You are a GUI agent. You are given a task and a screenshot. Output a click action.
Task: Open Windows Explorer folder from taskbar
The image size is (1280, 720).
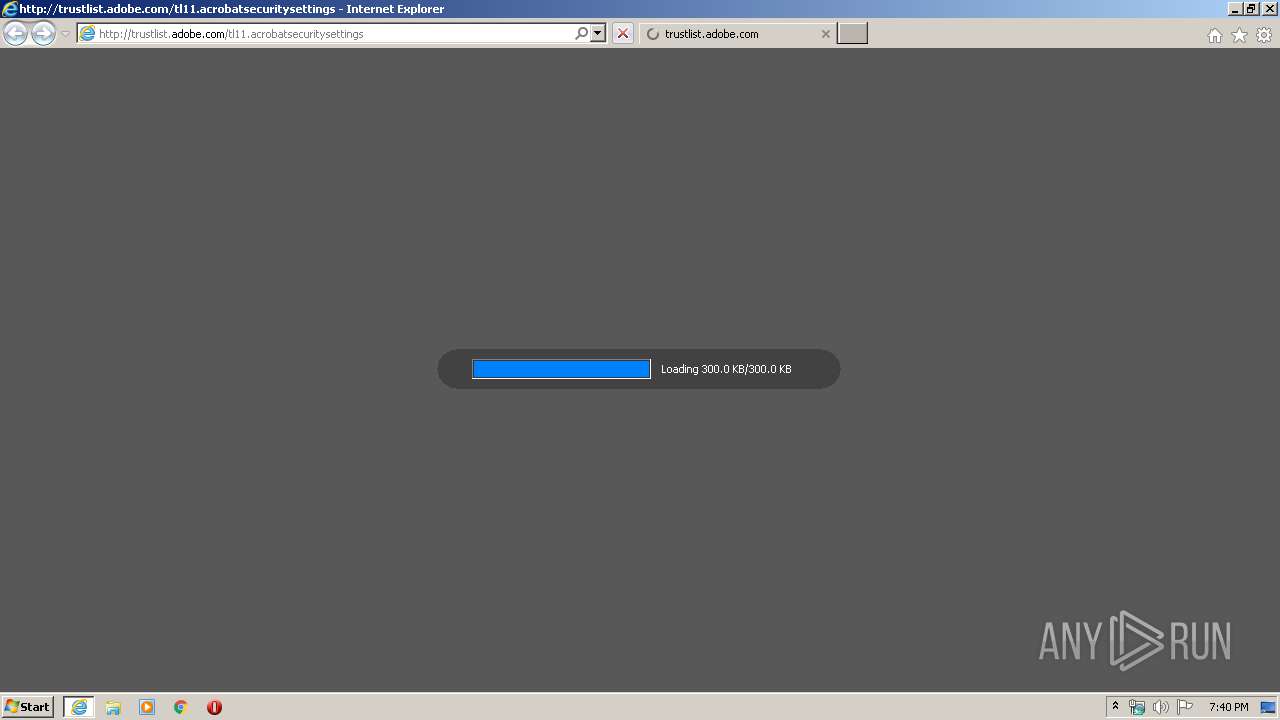(x=113, y=707)
